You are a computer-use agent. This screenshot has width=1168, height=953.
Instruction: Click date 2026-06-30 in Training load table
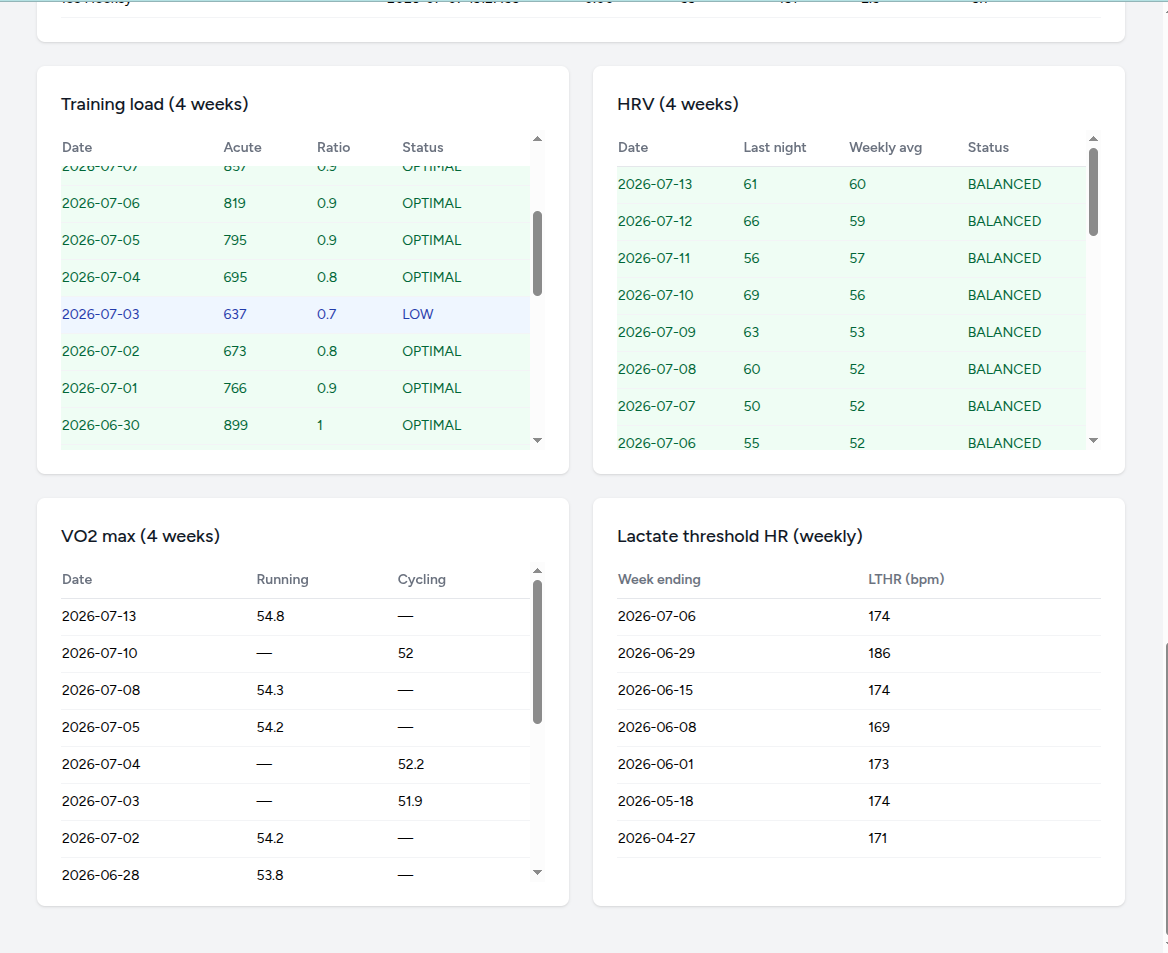click(101, 425)
